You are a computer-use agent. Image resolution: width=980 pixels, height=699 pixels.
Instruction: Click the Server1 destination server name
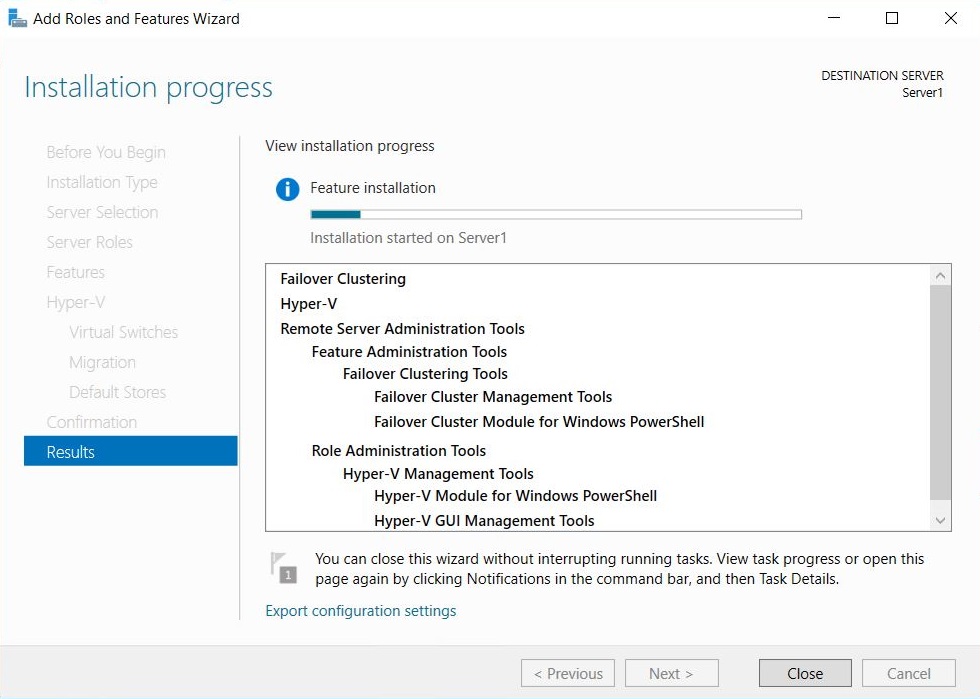pyautogui.click(x=922, y=93)
